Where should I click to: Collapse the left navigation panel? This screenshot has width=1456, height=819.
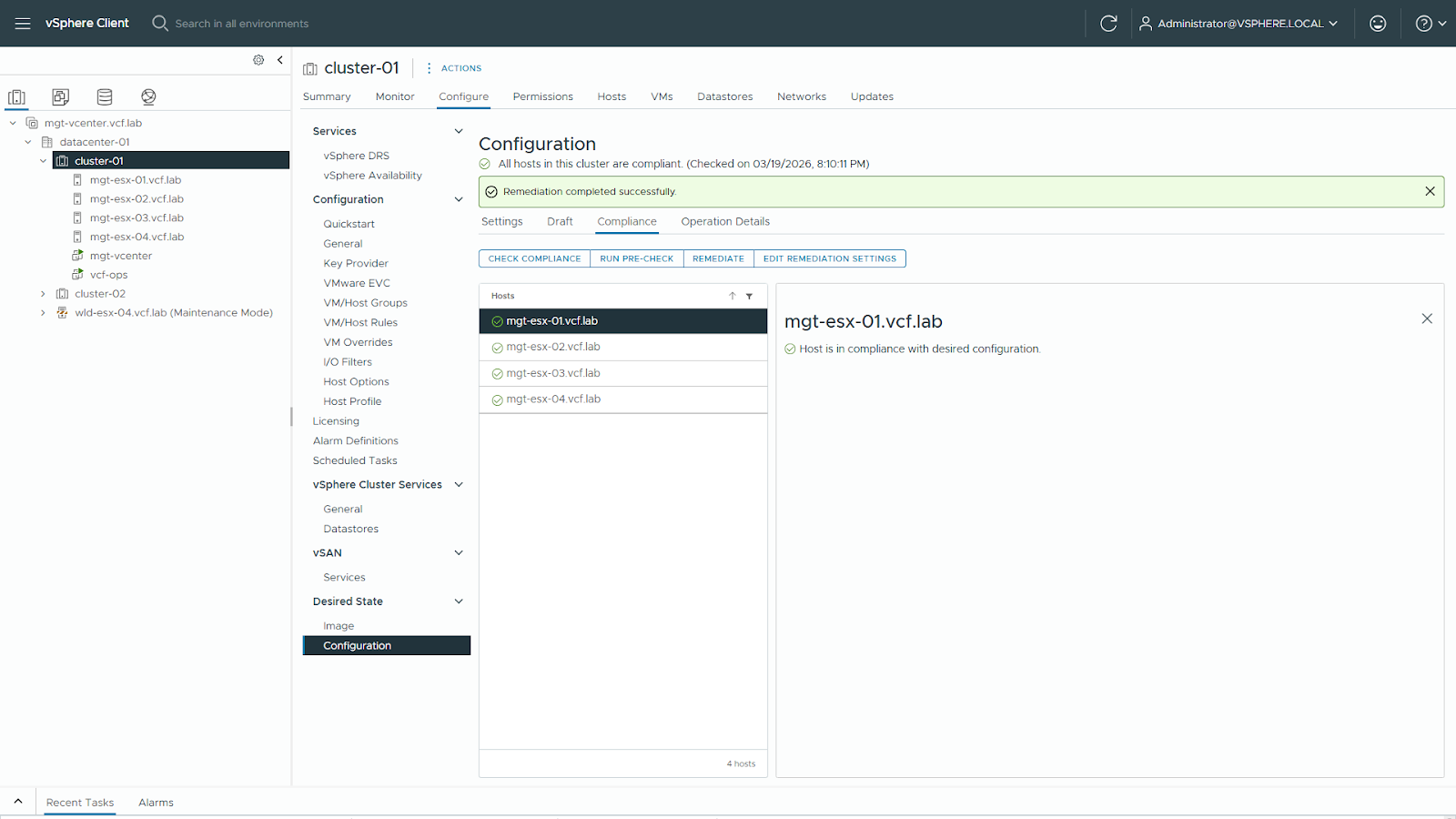pos(280,60)
